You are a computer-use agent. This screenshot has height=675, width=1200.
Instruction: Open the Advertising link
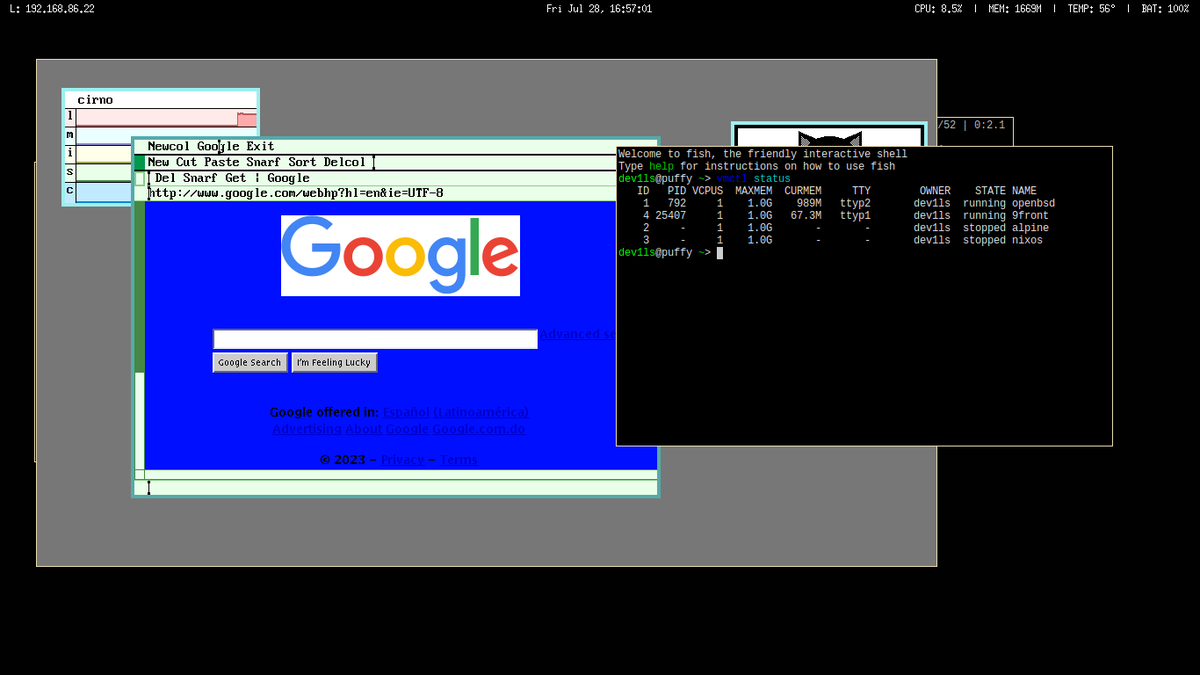click(307, 429)
